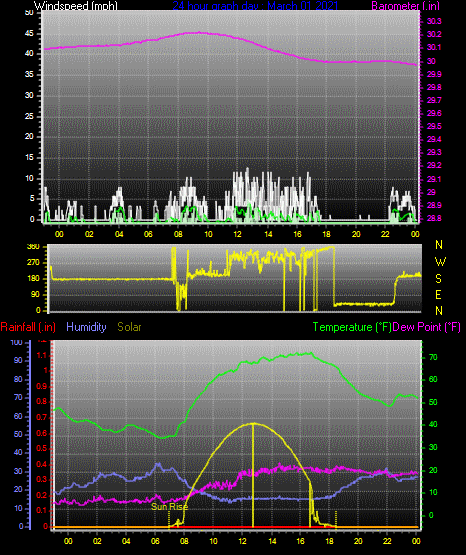Click the 35 mark on the windspeed axis

coord(29,74)
